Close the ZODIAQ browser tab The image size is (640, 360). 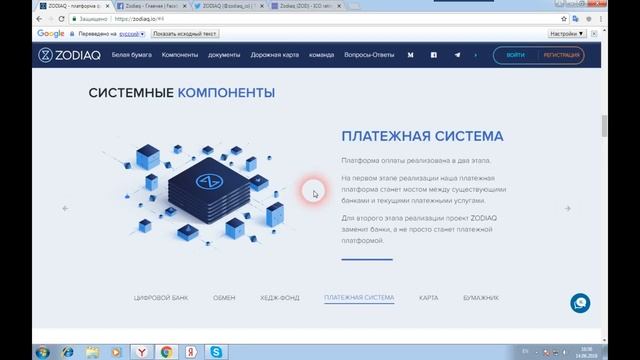pos(107,6)
